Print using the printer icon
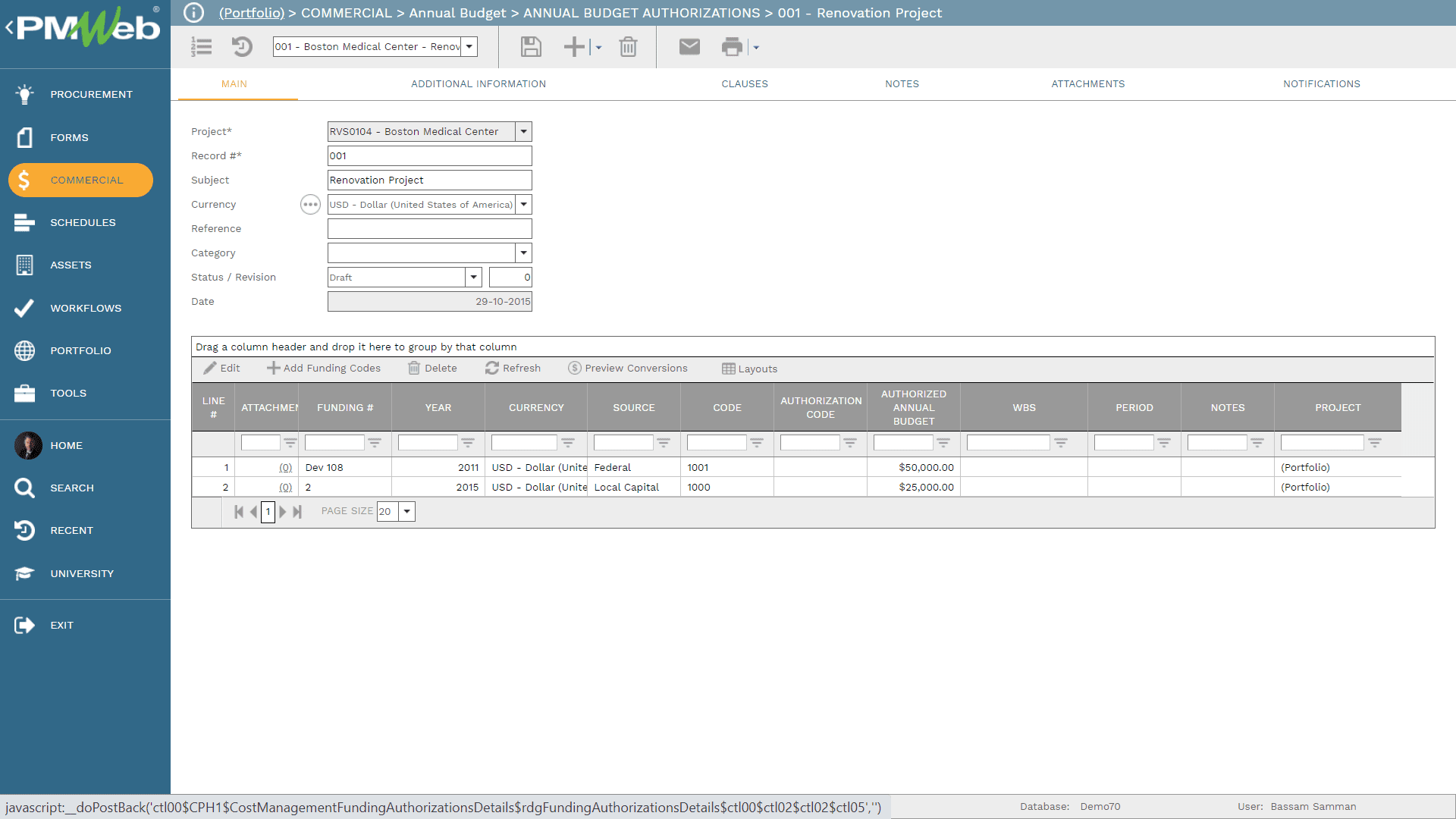Viewport: 1456px width, 819px height. 732,47
